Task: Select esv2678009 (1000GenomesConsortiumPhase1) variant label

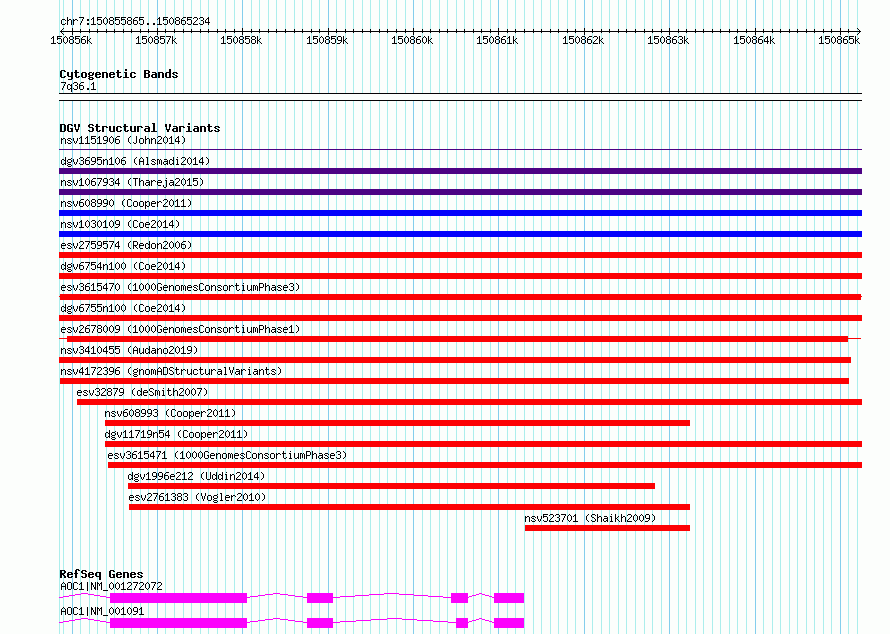Action: point(180,329)
